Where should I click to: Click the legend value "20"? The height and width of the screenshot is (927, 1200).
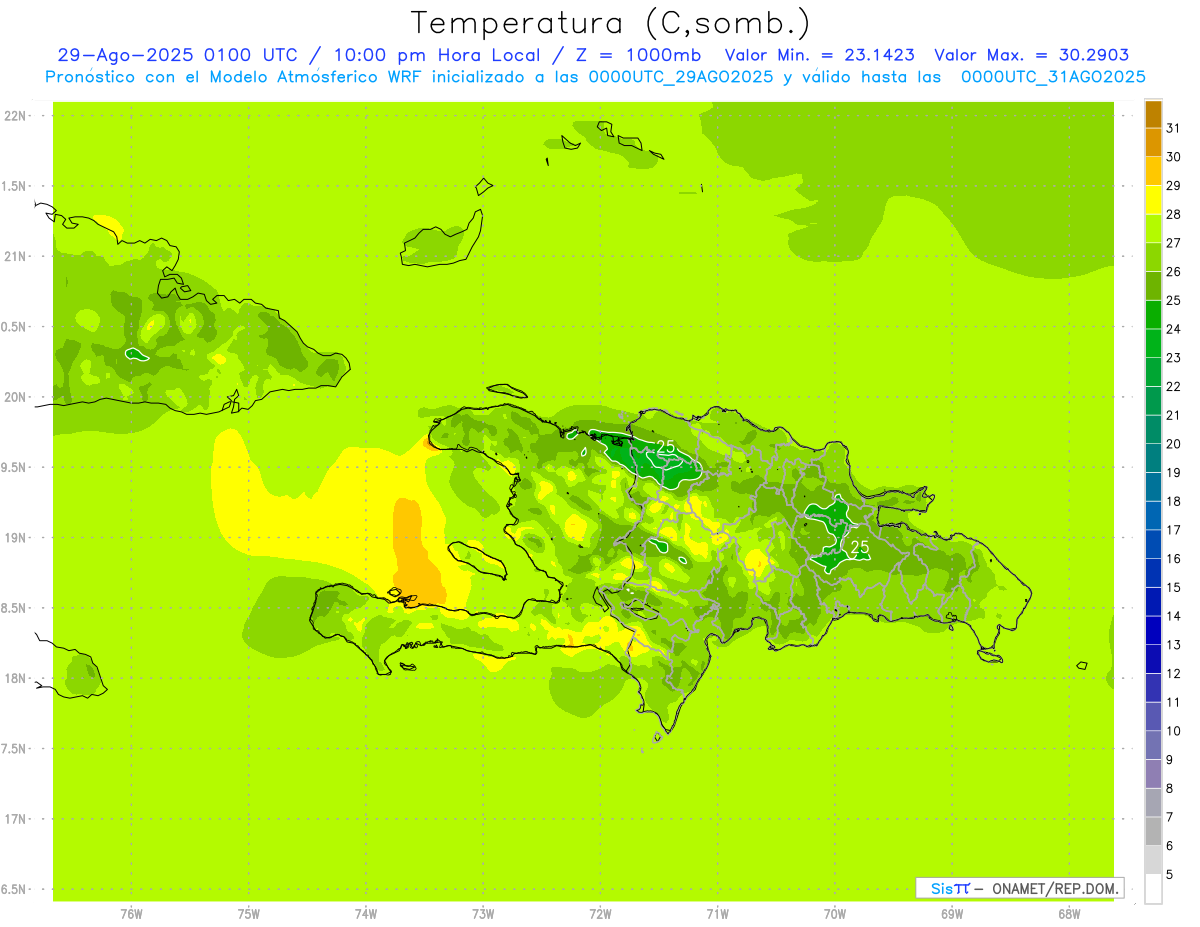[1174, 444]
